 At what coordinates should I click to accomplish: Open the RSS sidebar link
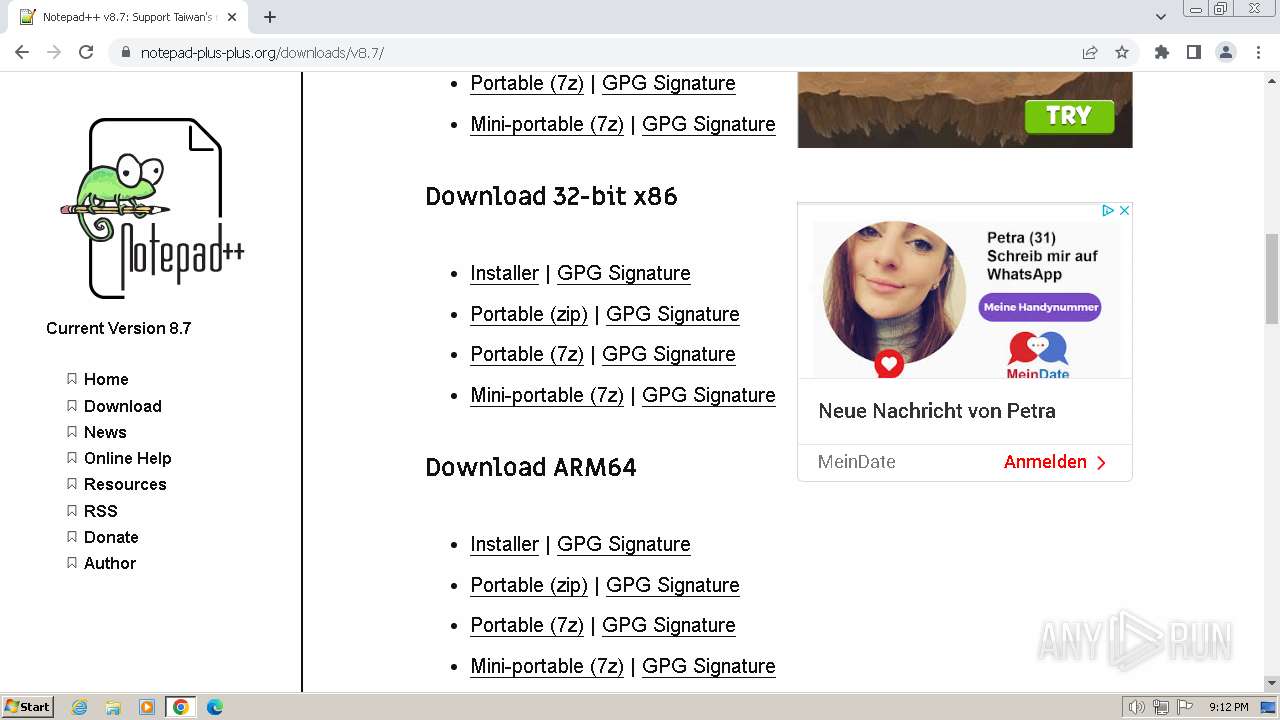(x=101, y=511)
